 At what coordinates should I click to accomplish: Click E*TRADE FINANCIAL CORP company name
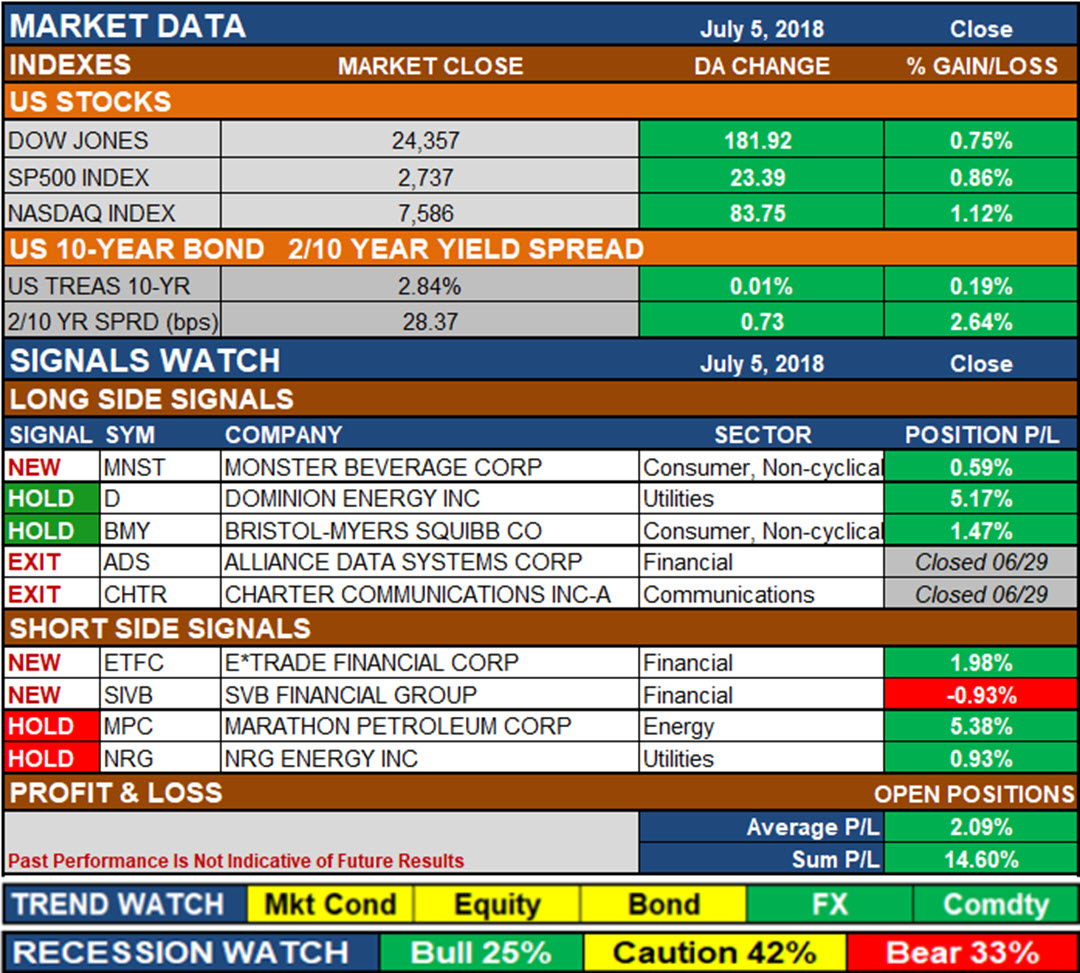pyautogui.click(x=371, y=662)
